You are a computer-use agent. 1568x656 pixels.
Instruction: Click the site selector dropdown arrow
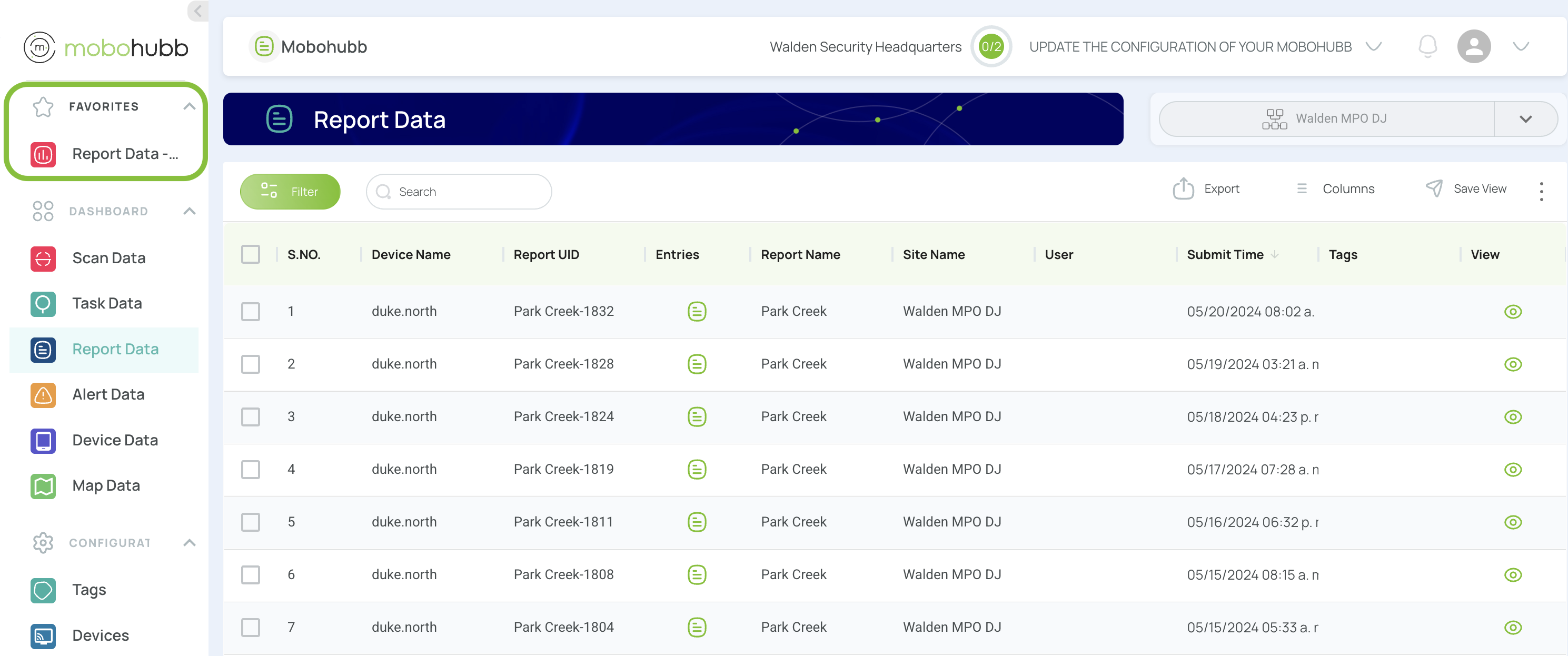(1525, 118)
